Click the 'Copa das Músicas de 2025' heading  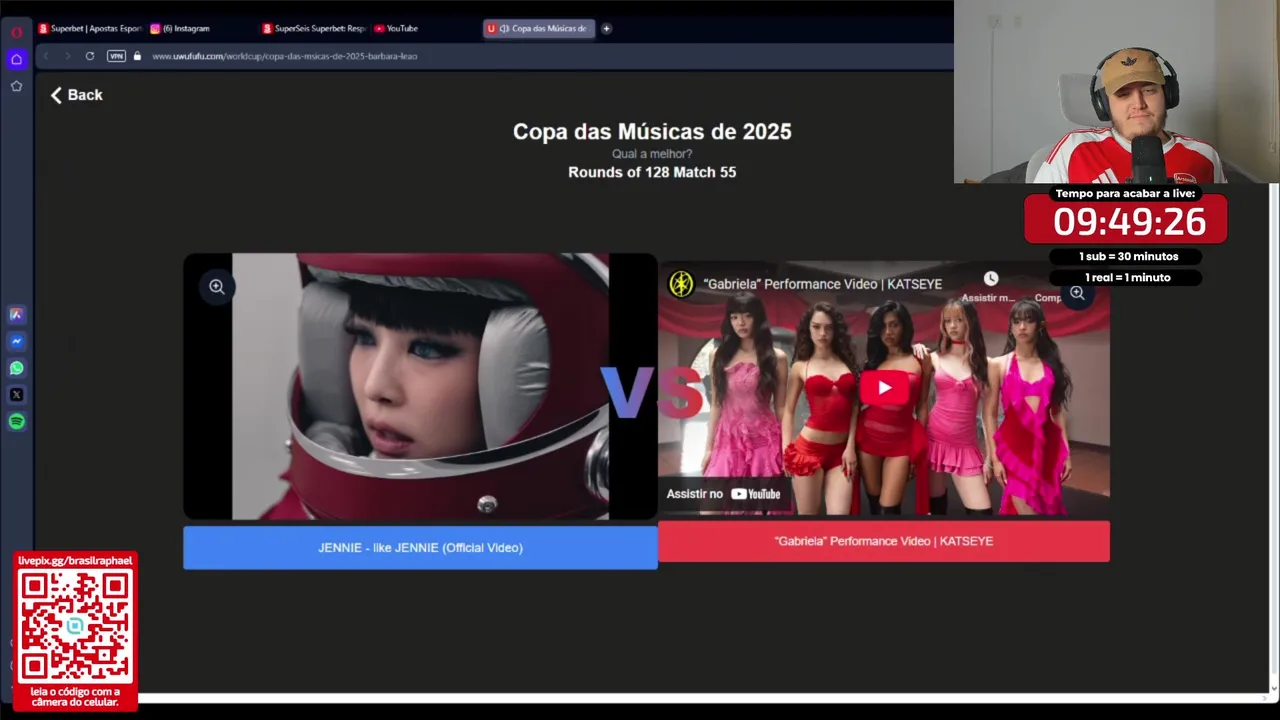tap(652, 131)
